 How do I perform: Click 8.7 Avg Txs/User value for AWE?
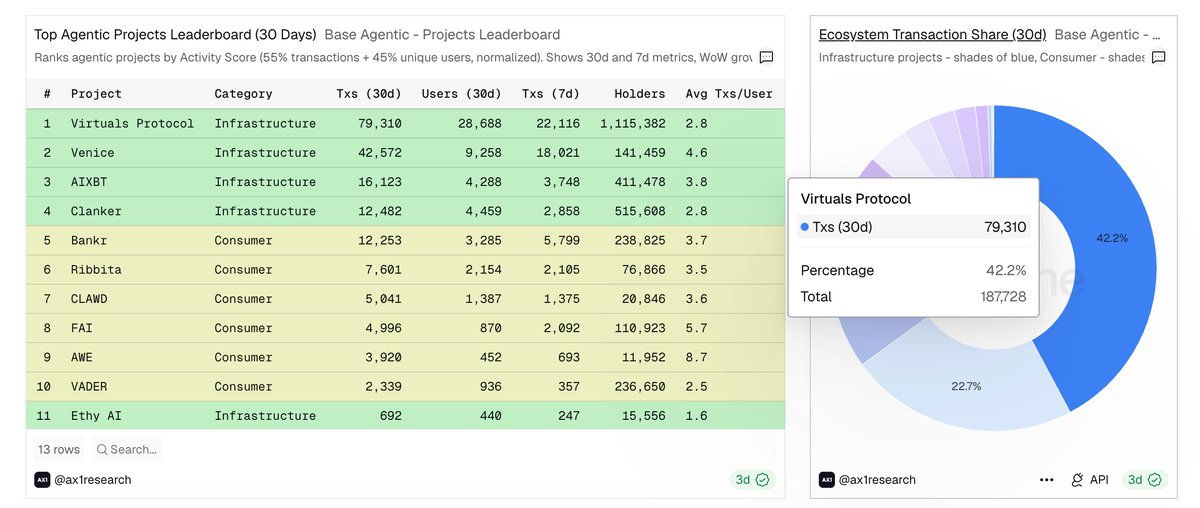coord(697,357)
